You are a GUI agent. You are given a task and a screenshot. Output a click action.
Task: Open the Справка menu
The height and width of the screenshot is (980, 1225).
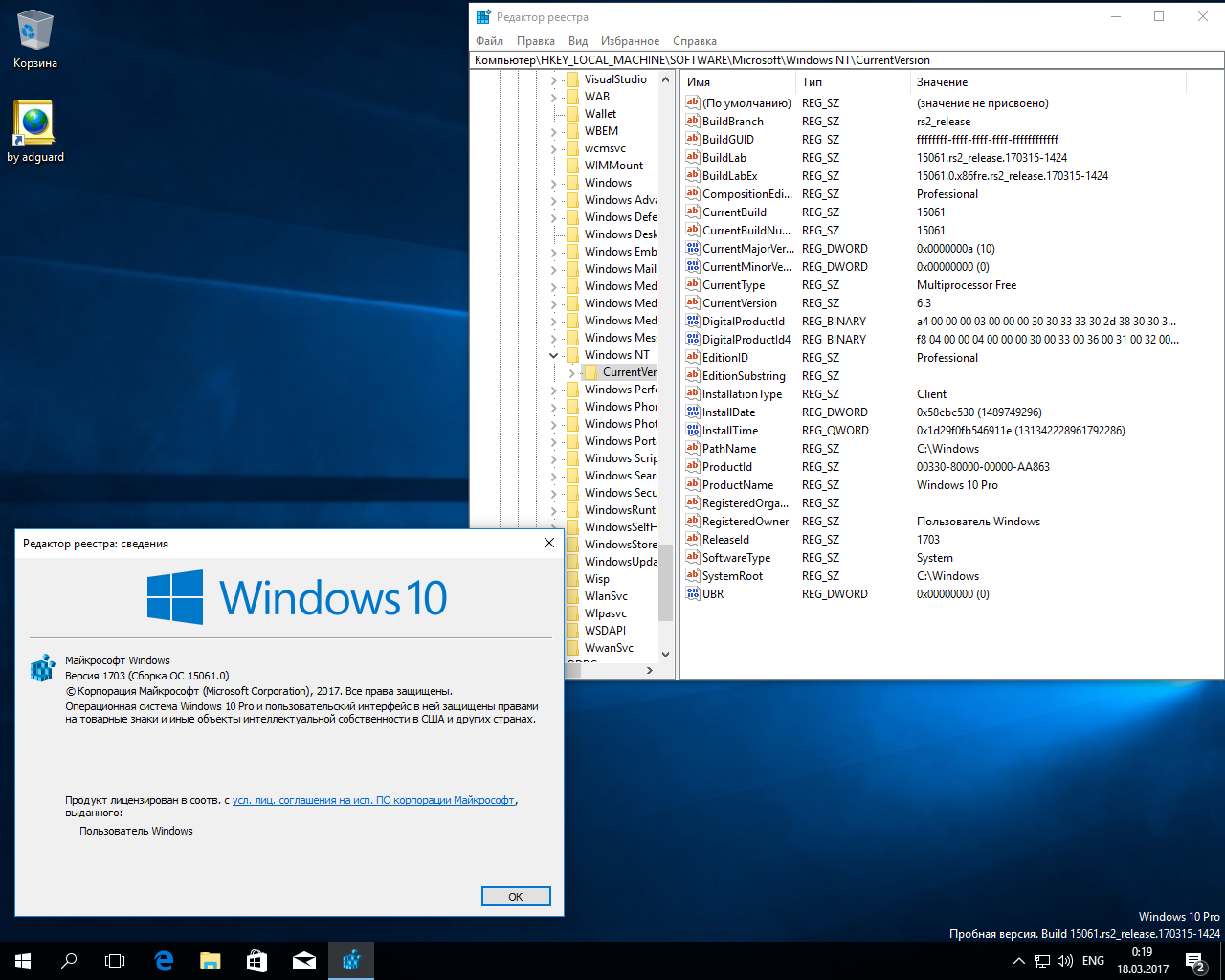(695, 41)
